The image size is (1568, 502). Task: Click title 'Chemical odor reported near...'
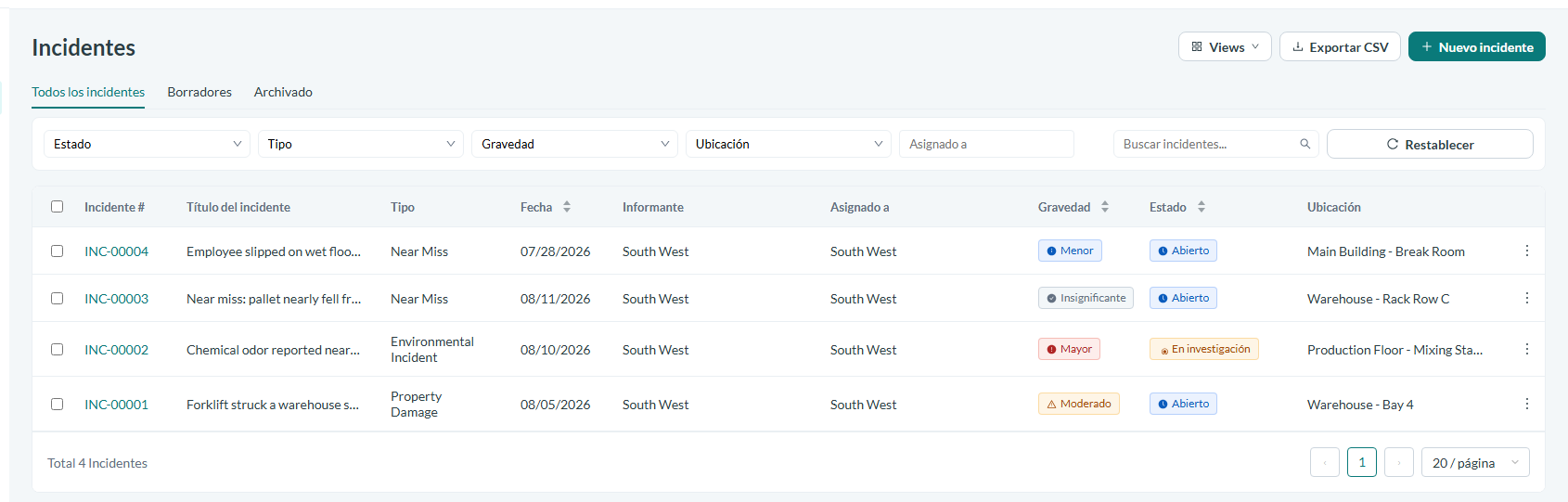273,350
